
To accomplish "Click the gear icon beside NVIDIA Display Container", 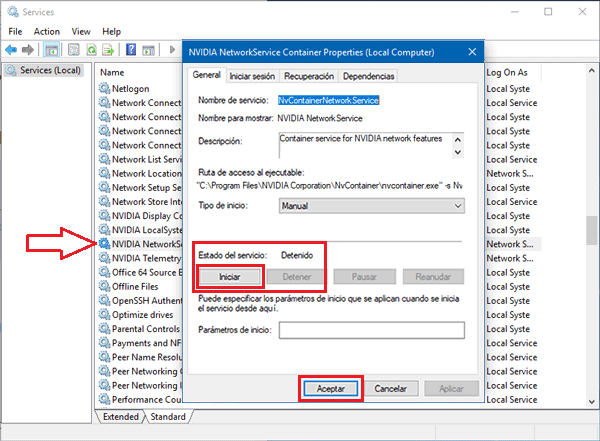I will pos(104,216).
